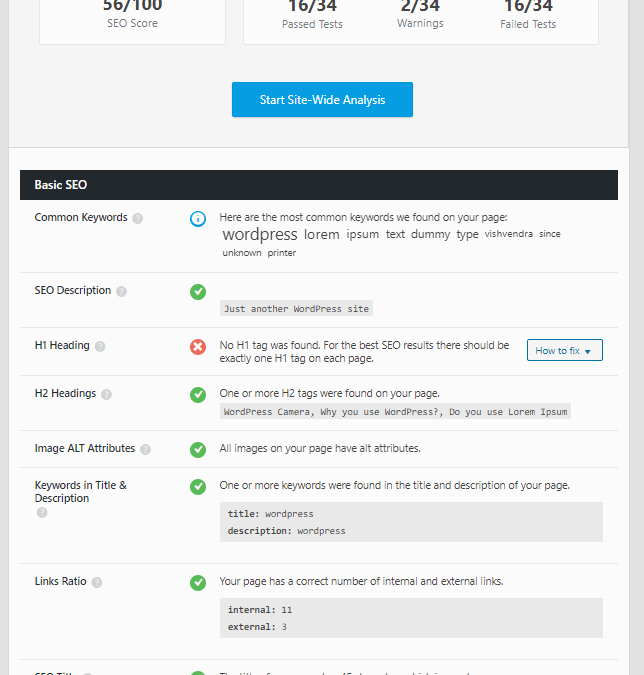Click the 'description: wordpress' line

pyautogui.click(x=286, y=531)
